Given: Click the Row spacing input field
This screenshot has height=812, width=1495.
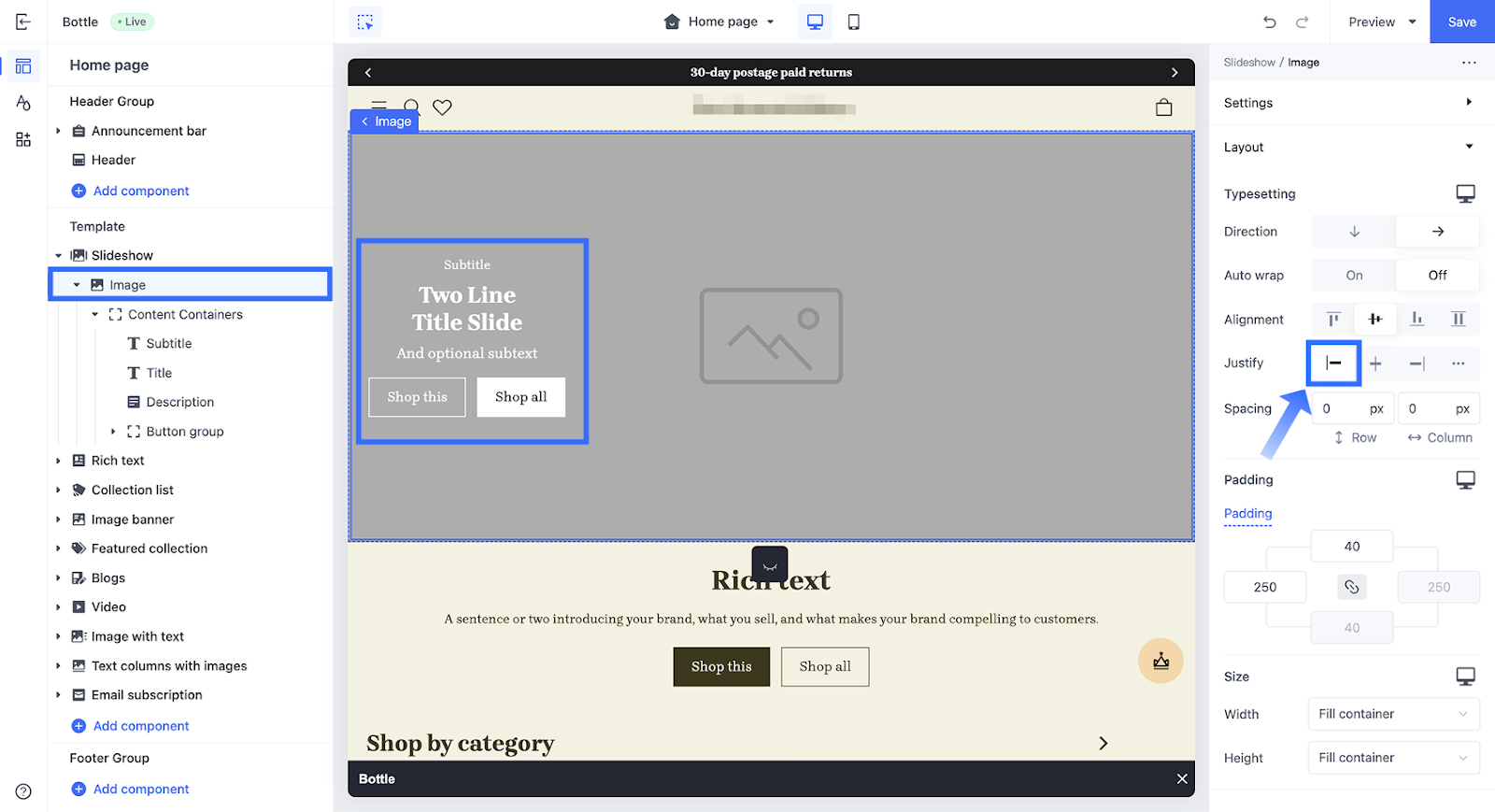Looking at the screenshot, I should [1354, 408].
